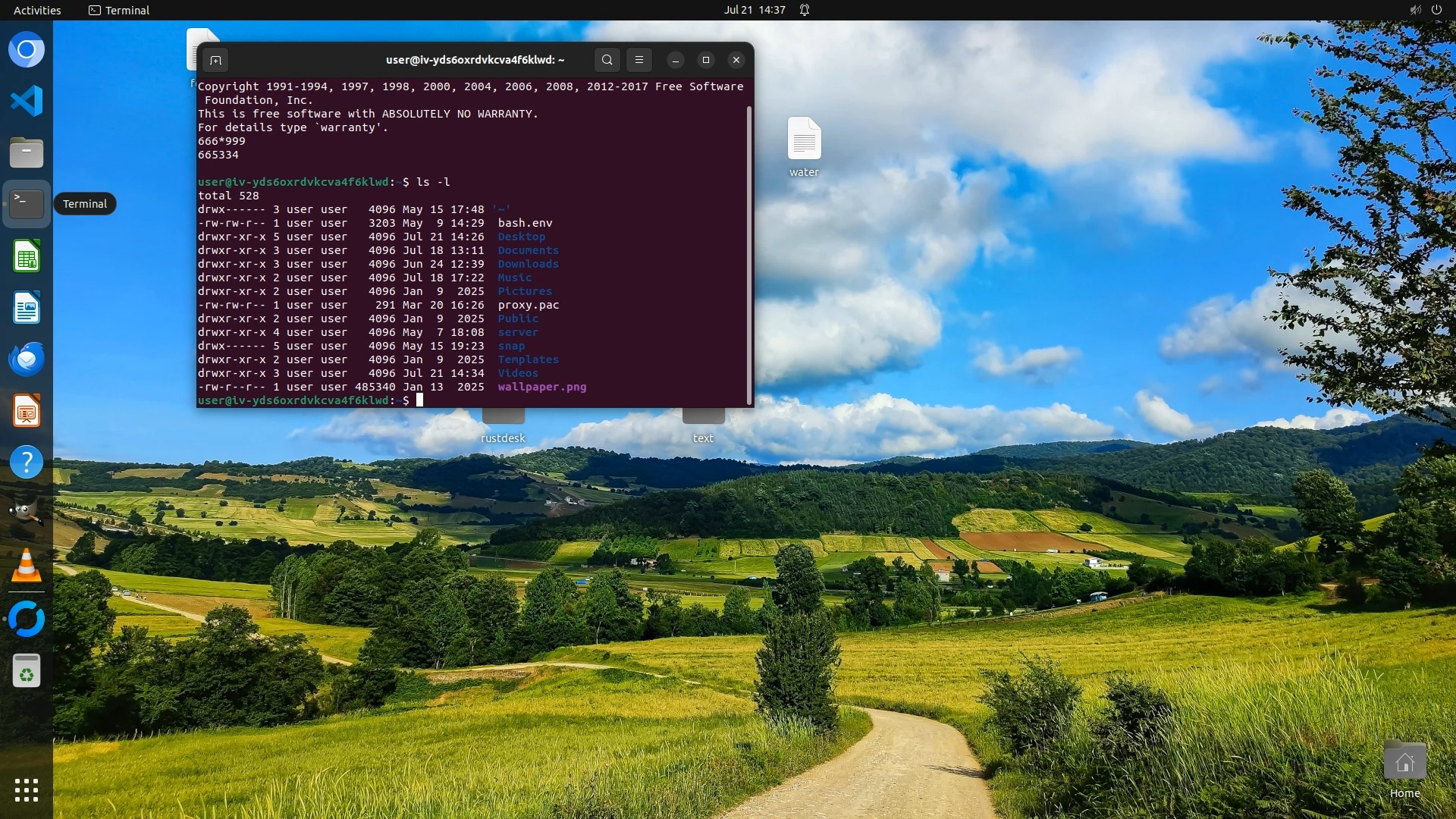Screen dimensions: 1456x819
Task: Launch VLC media player from dock
Action: [x=27, y=566]
